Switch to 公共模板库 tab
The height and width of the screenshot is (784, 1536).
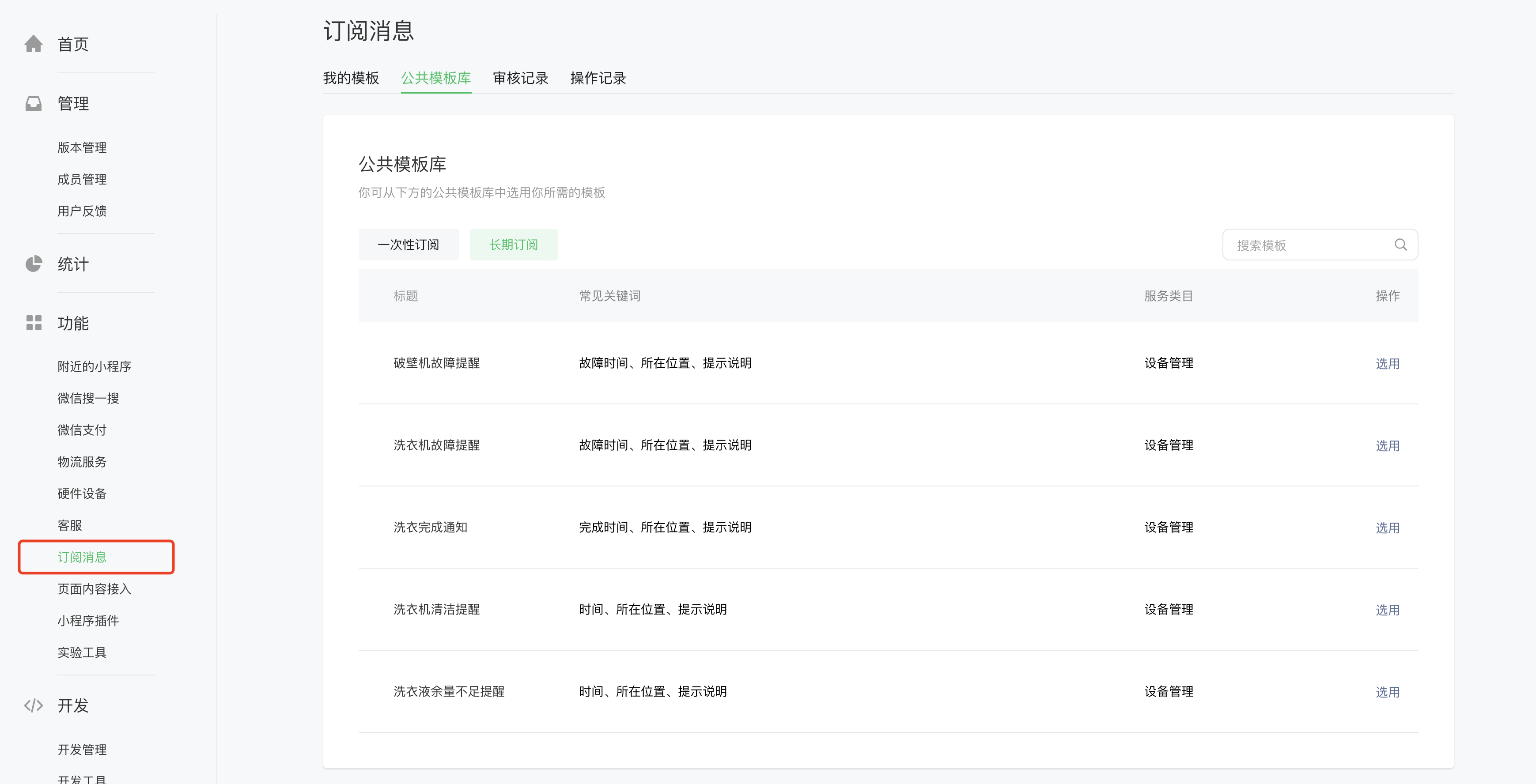point(436,78)
